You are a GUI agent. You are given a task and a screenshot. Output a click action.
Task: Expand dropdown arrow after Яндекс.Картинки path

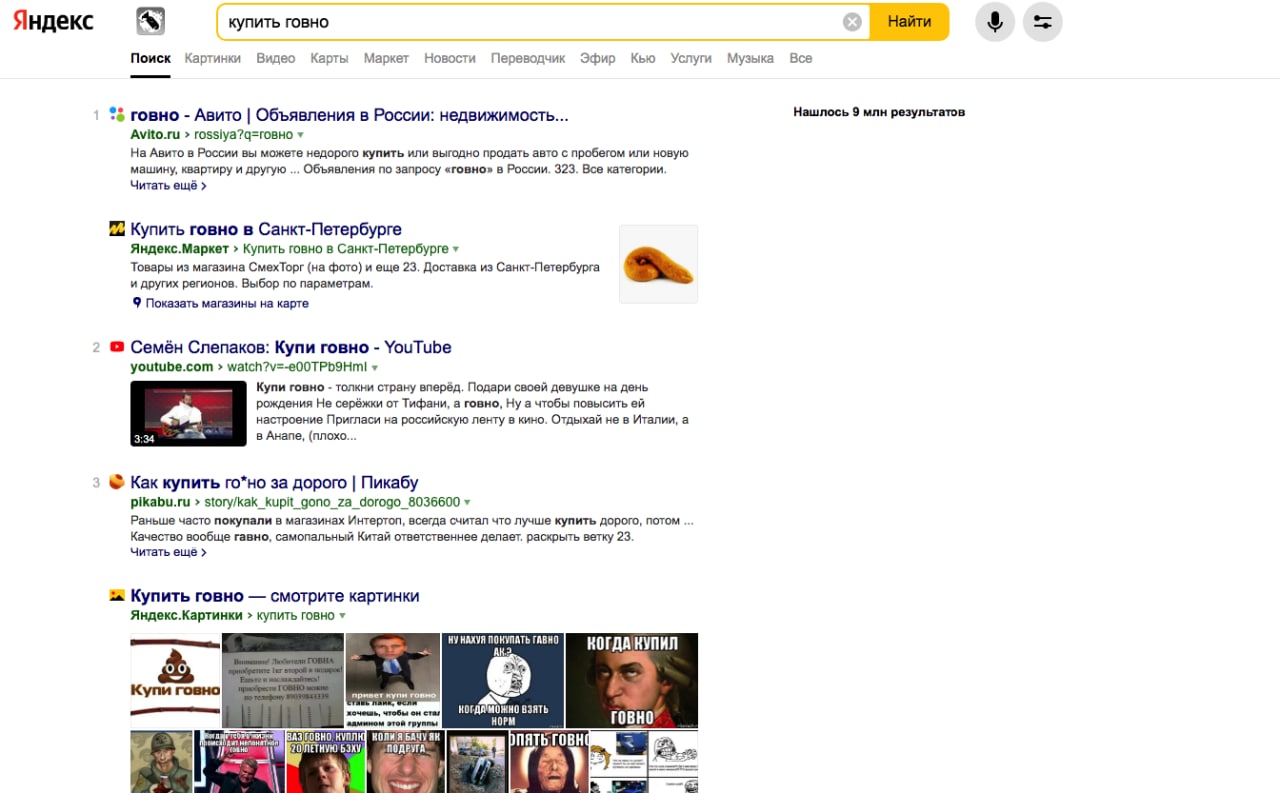[x=342, y=617]
